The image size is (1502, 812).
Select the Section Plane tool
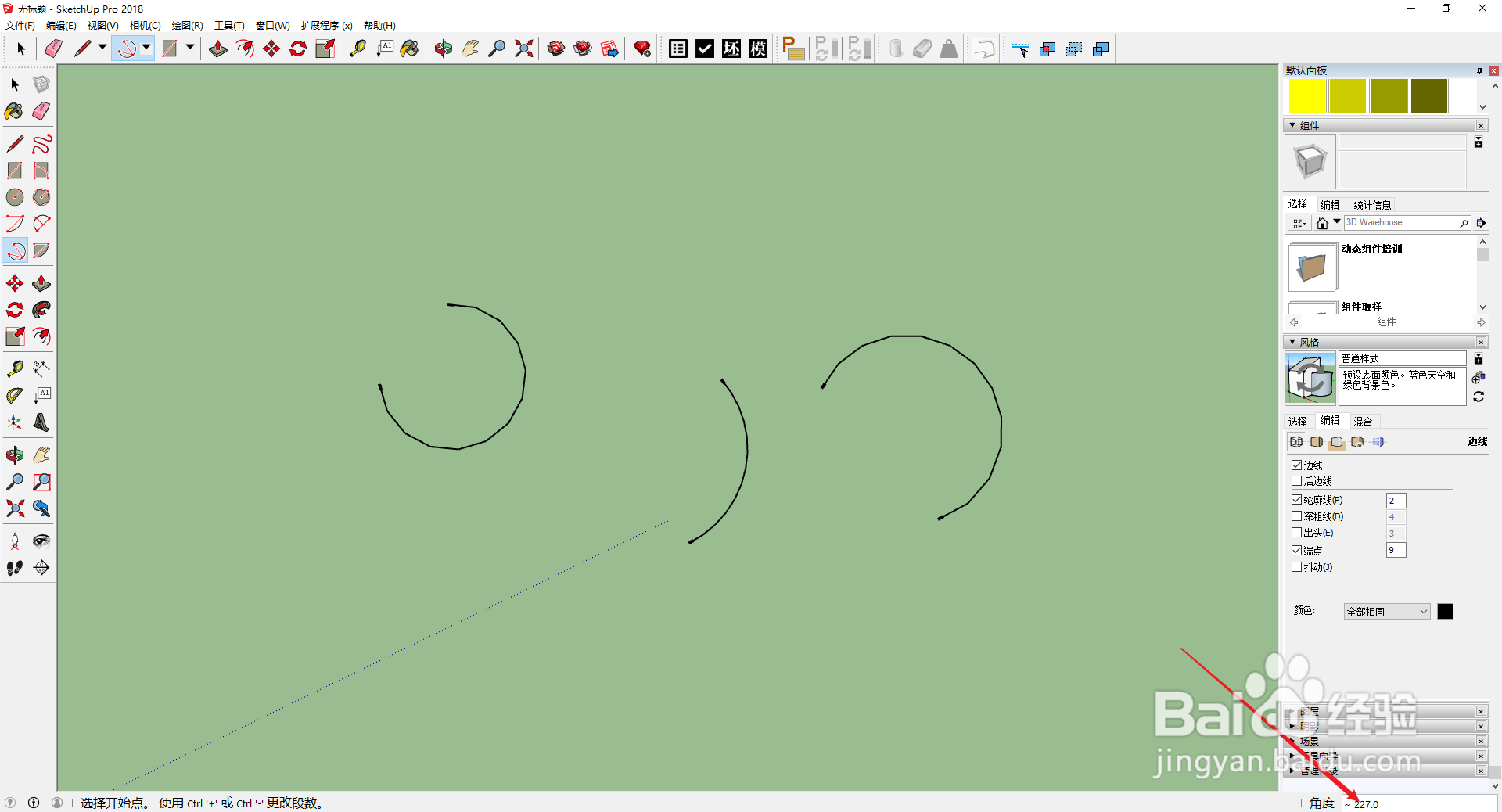41,568
